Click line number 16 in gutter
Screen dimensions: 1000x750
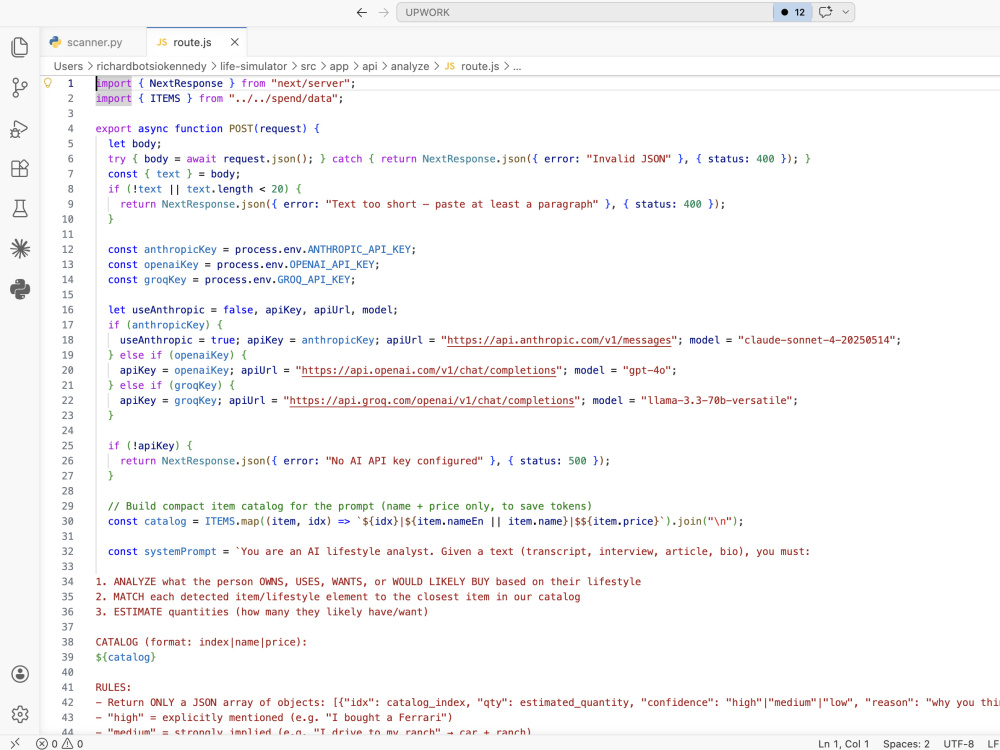tap(68, 310)
